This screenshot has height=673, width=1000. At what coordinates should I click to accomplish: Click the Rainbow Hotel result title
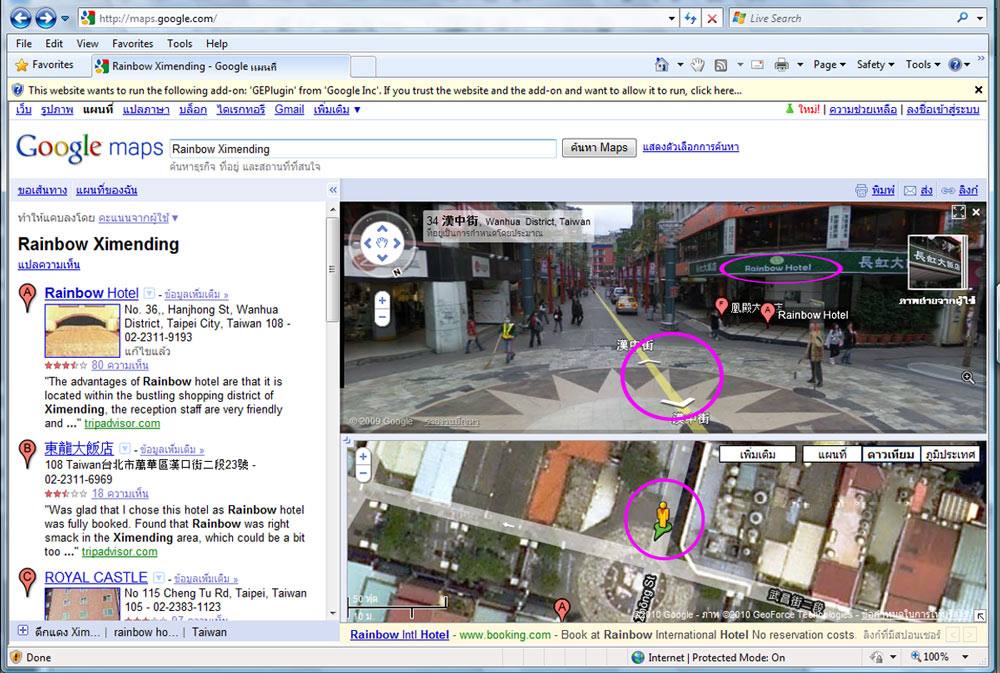pos(91,293)
